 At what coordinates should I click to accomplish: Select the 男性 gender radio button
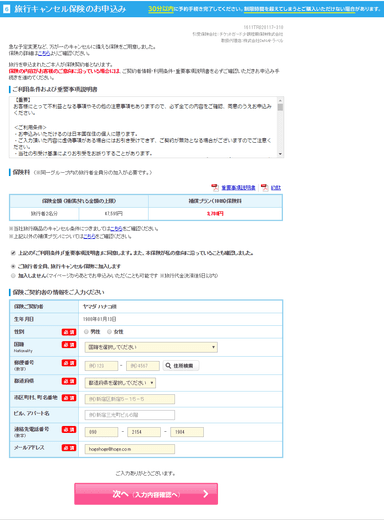pos(86,332)
